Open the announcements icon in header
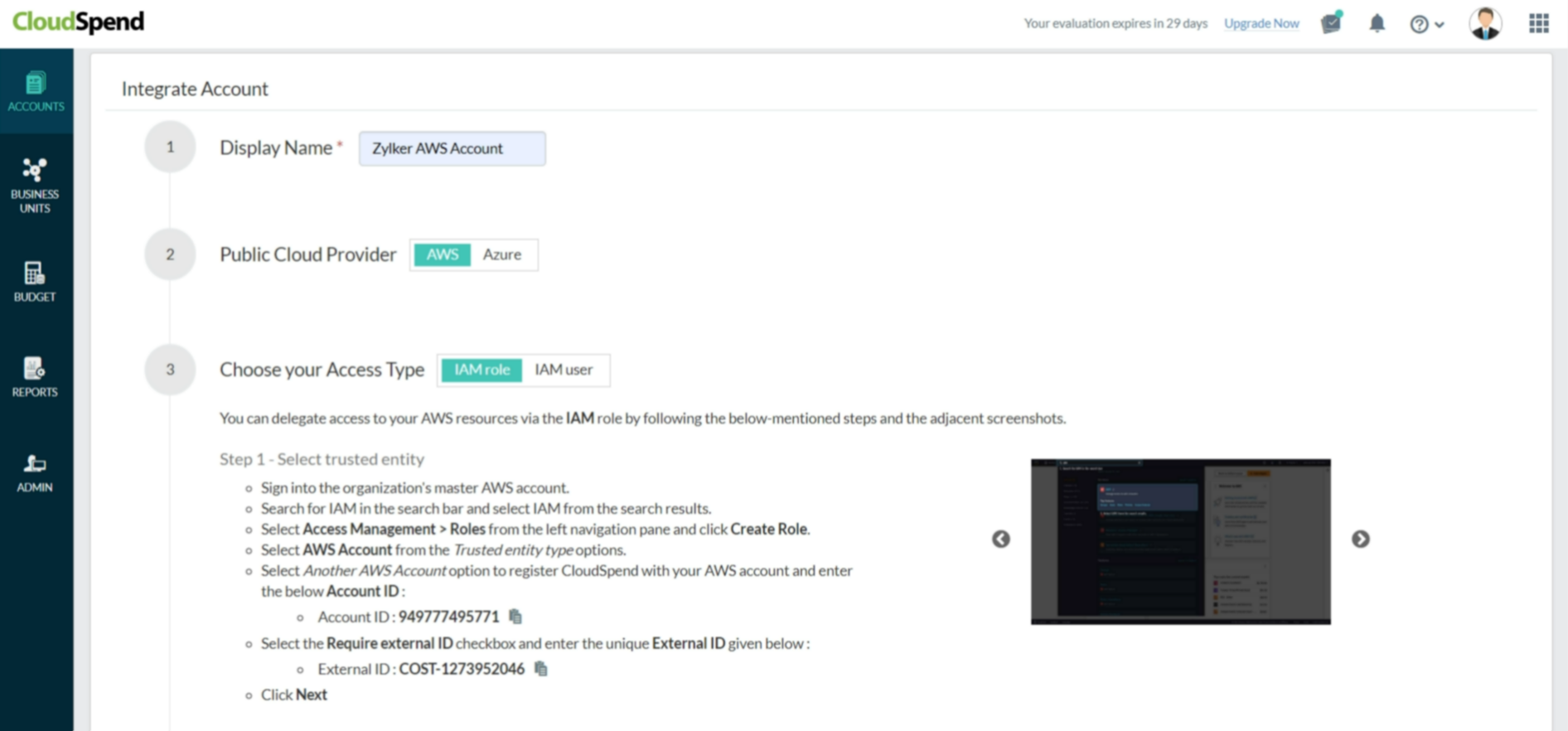This screenshot has width=1568, height=731. [x=1332, y=22]
